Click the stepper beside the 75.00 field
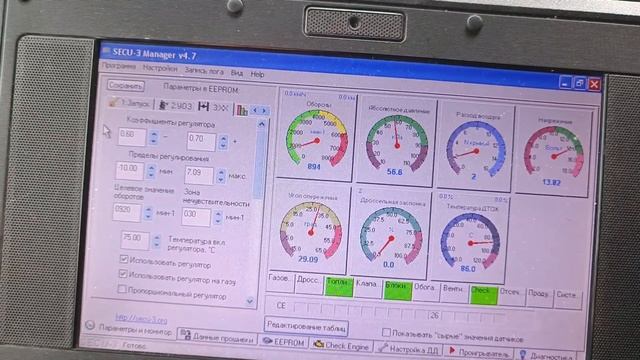This screenshot has width=640, height=360. click(156, 241)
